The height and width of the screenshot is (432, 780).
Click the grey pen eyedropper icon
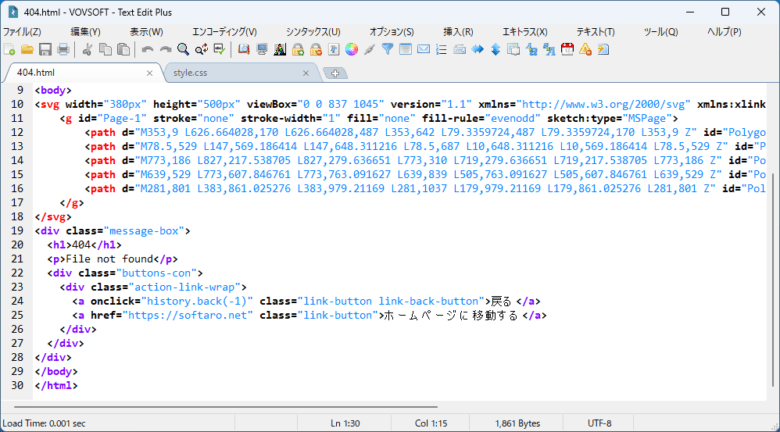(x=370, y=49)
